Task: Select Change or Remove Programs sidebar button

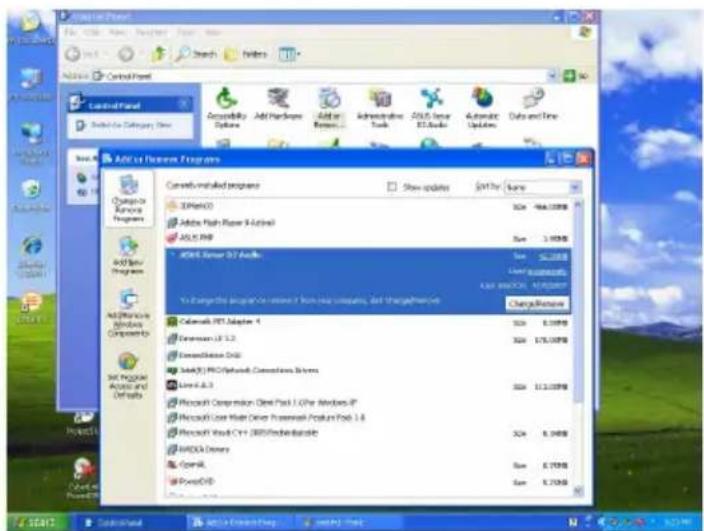Action: point(129,198)
